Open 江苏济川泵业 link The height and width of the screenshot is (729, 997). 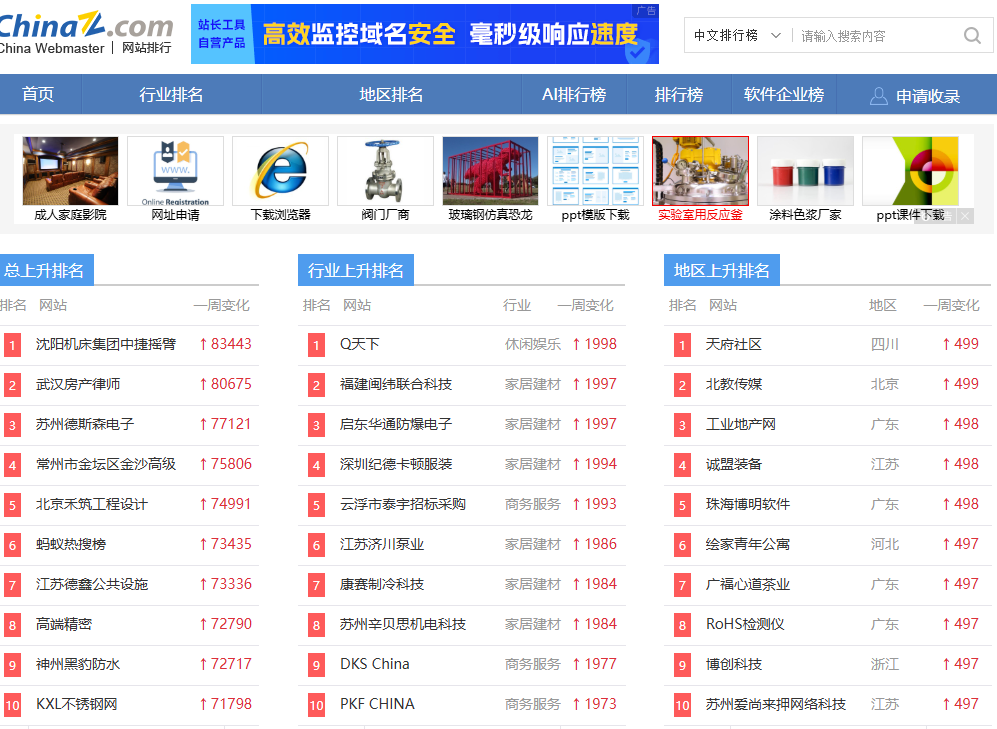click(382, 544)
